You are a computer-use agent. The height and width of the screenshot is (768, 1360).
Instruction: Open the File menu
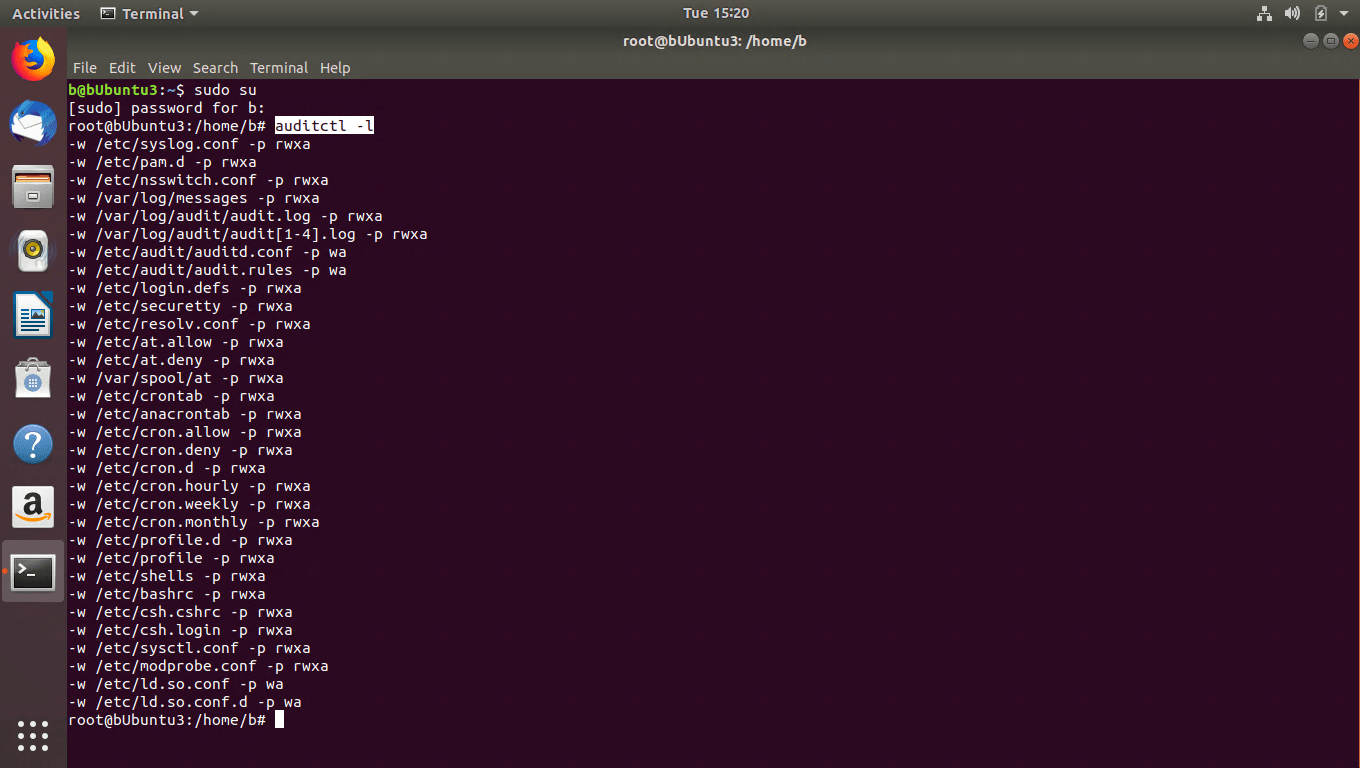pyautogui.click(x=85, y=68)
